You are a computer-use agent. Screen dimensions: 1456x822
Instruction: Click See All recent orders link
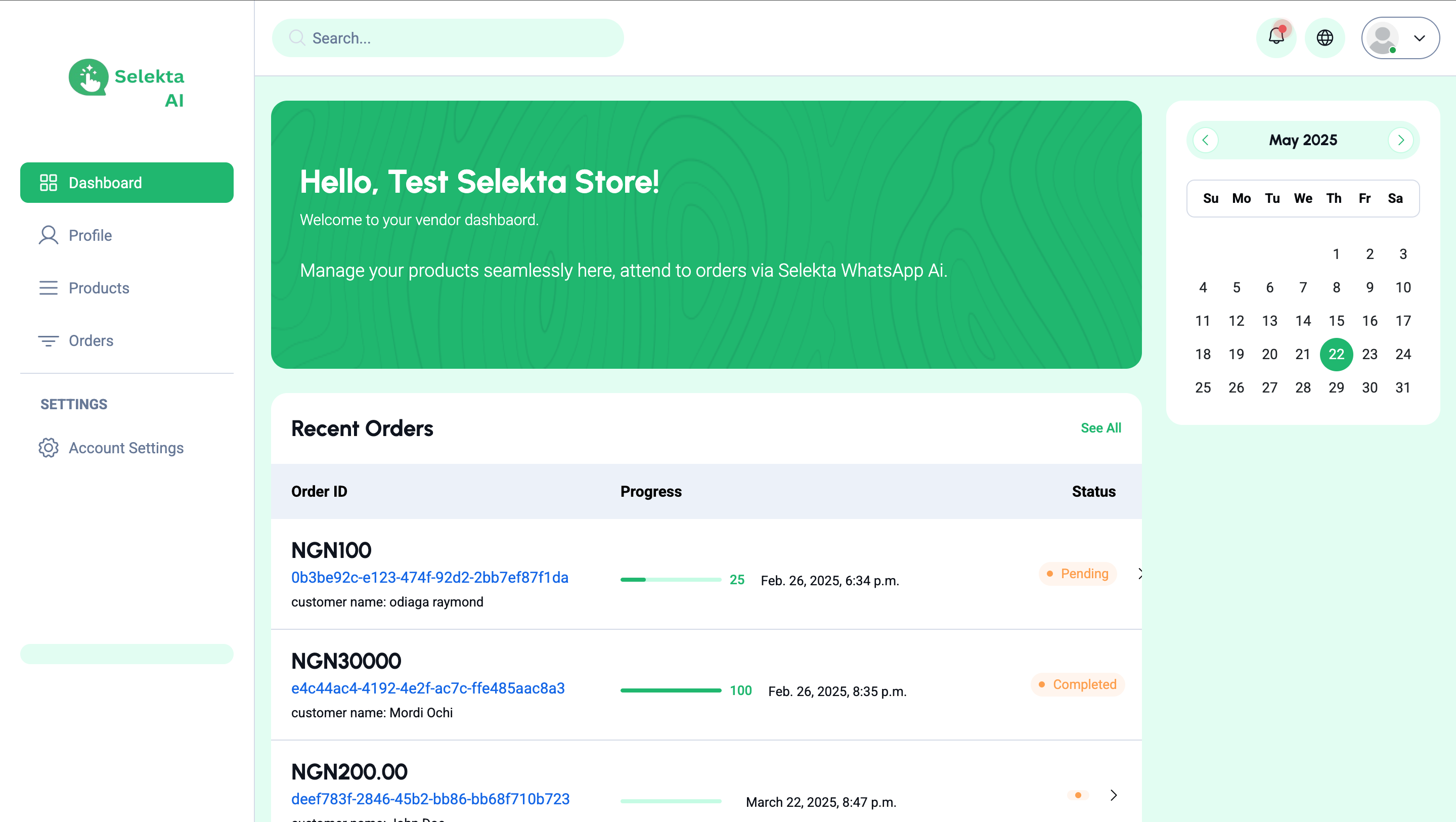click(x=1100, y=427)
